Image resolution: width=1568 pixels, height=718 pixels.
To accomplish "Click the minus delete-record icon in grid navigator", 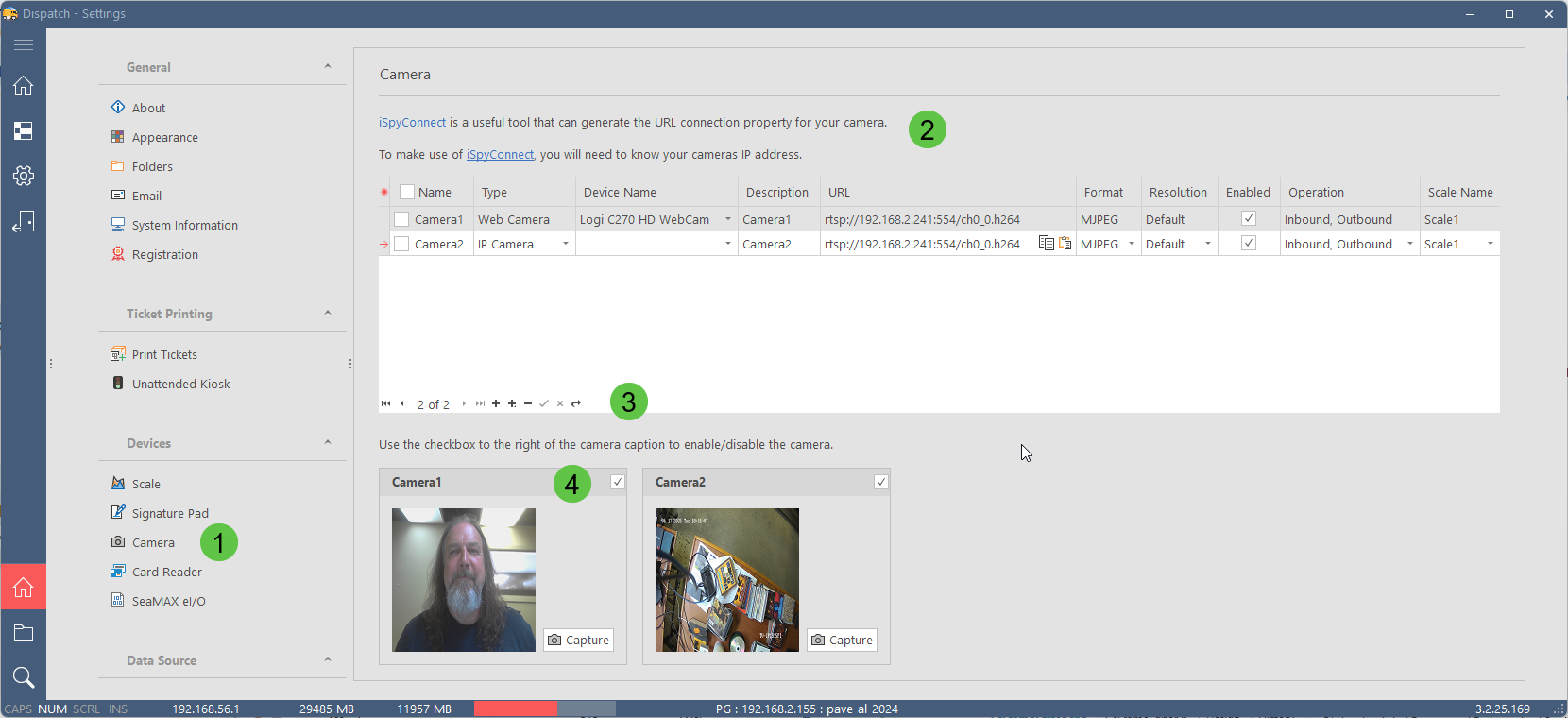I will 528,403.
